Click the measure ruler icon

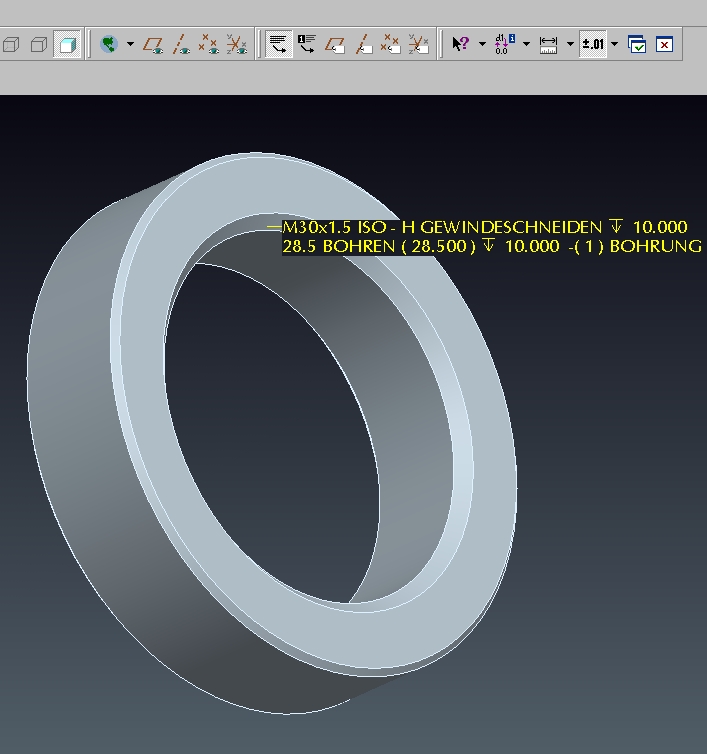(x=548, y=44)
